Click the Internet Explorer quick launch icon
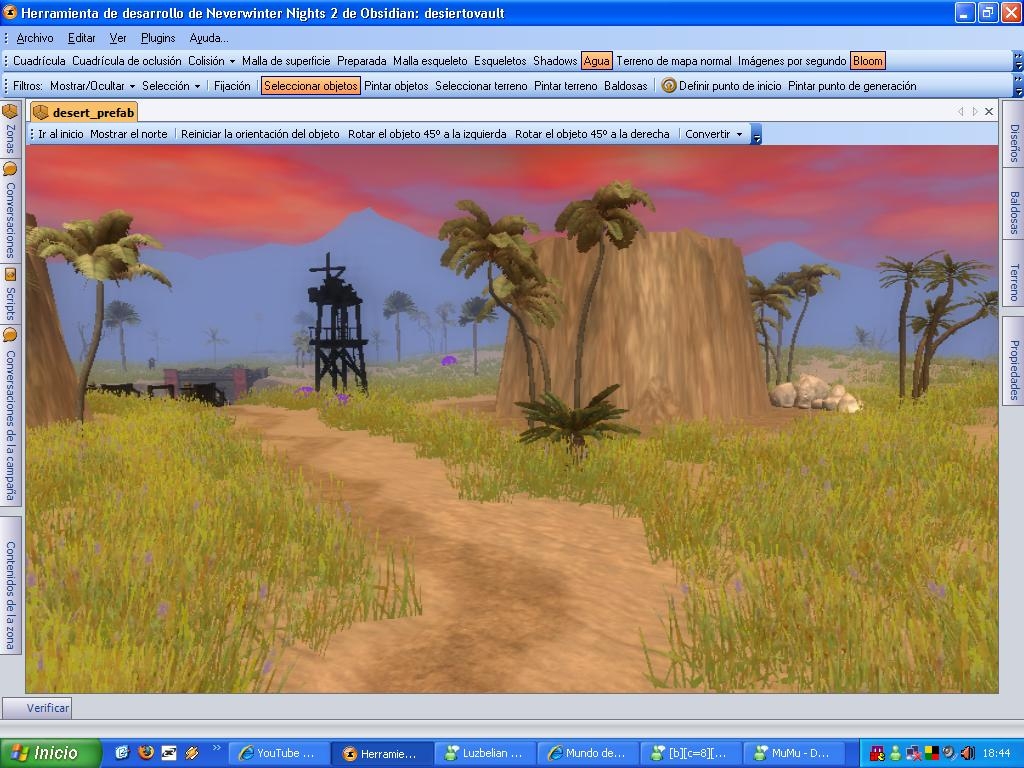Image resolution: width=1024 pixels, height=768 pixels. [122, 753]
